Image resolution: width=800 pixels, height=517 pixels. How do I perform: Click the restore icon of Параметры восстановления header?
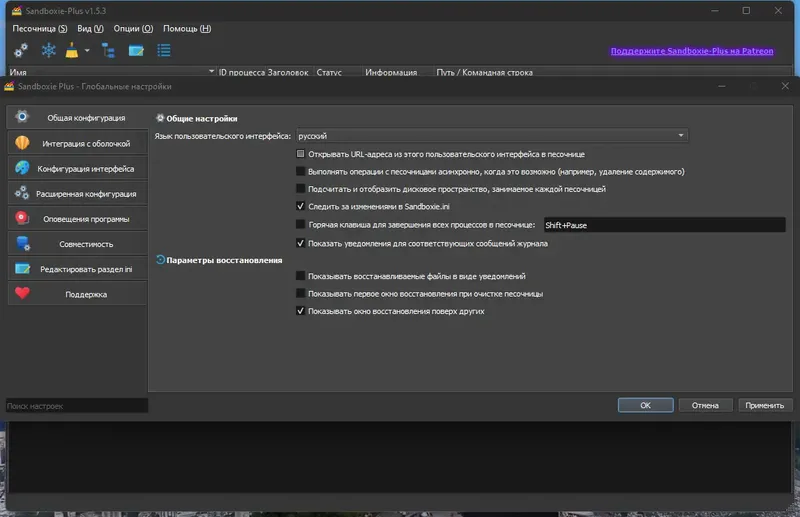[160, 259]
